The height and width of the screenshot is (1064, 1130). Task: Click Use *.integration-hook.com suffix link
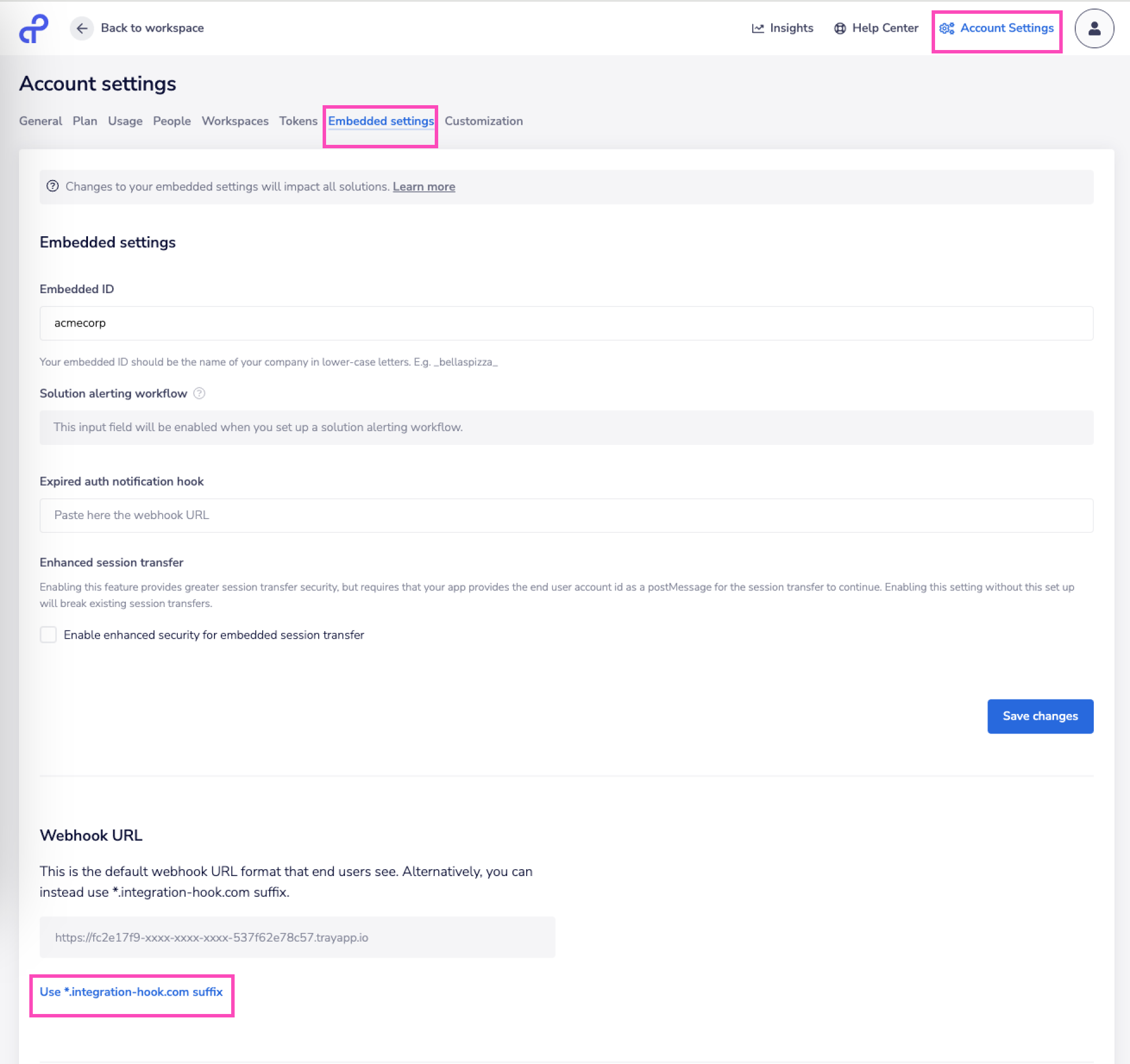pyautogui.click(x=131, y=992)
